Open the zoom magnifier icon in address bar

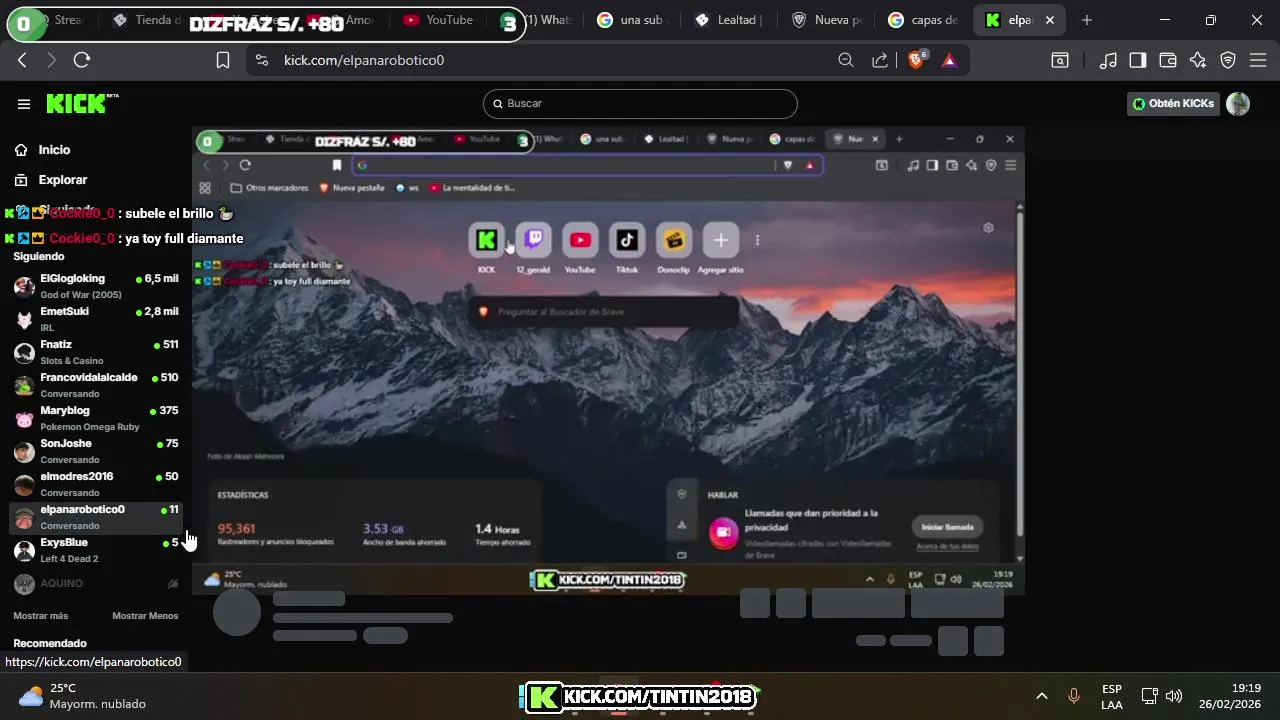846,60
